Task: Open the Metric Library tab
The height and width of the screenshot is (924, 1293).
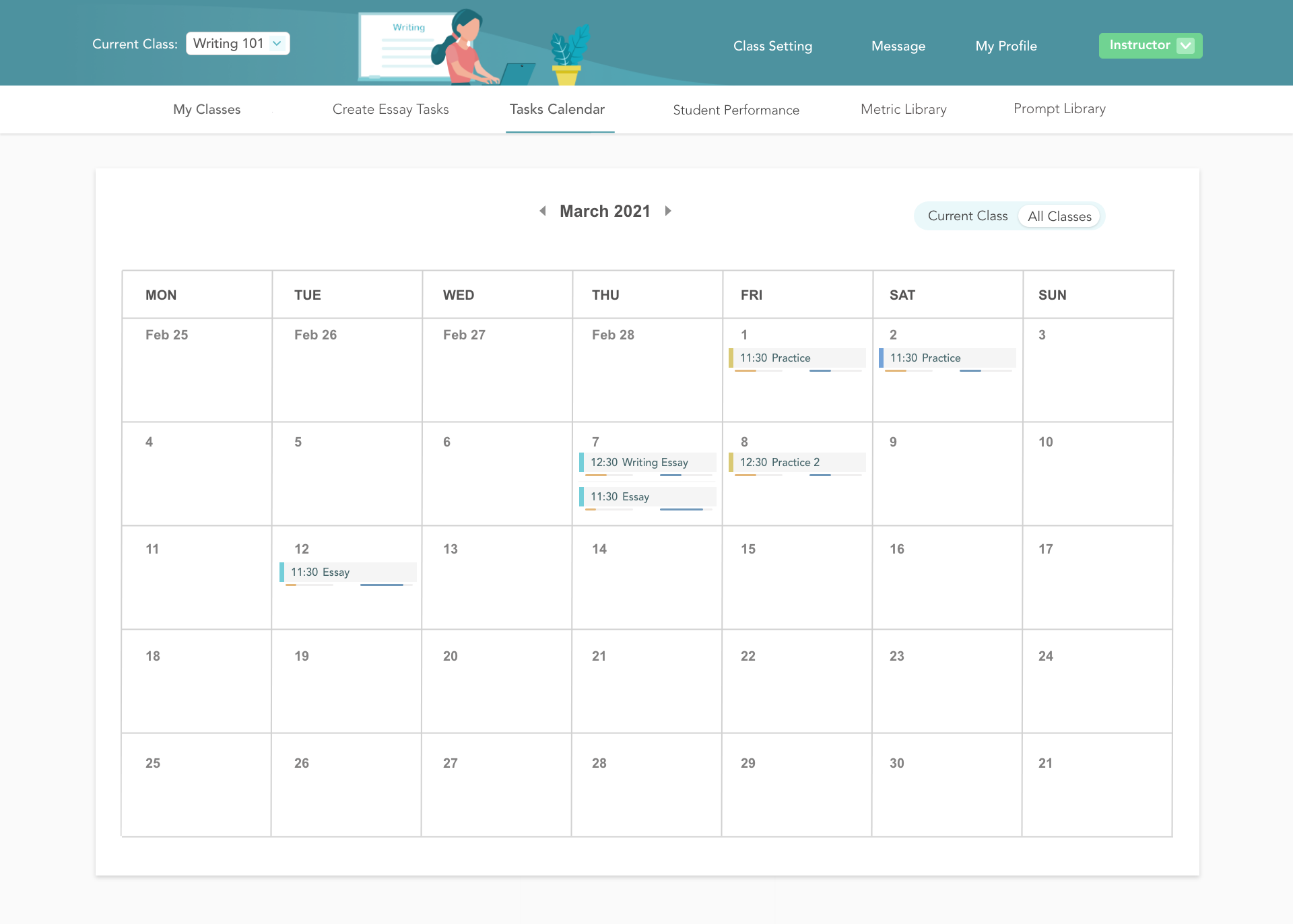Action: click(x=903, y=109)
